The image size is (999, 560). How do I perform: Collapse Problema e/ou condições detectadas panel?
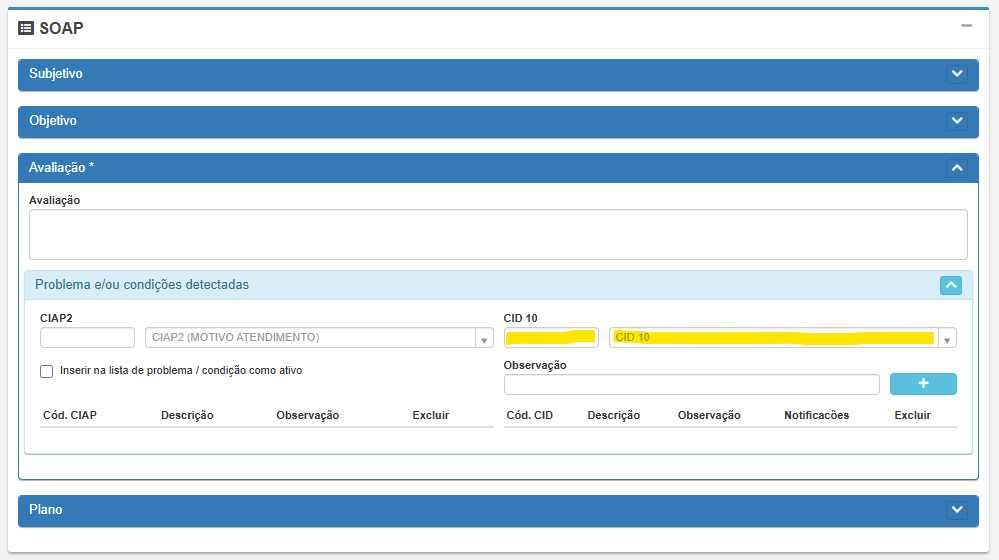pyautogui.click(x=950, y=285)
